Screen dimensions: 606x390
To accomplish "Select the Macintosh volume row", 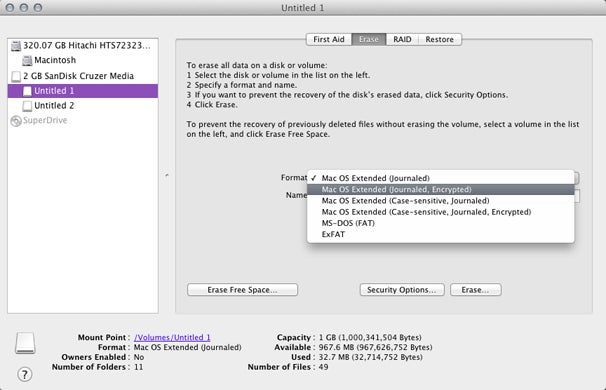I will click(x=83, y=60).
